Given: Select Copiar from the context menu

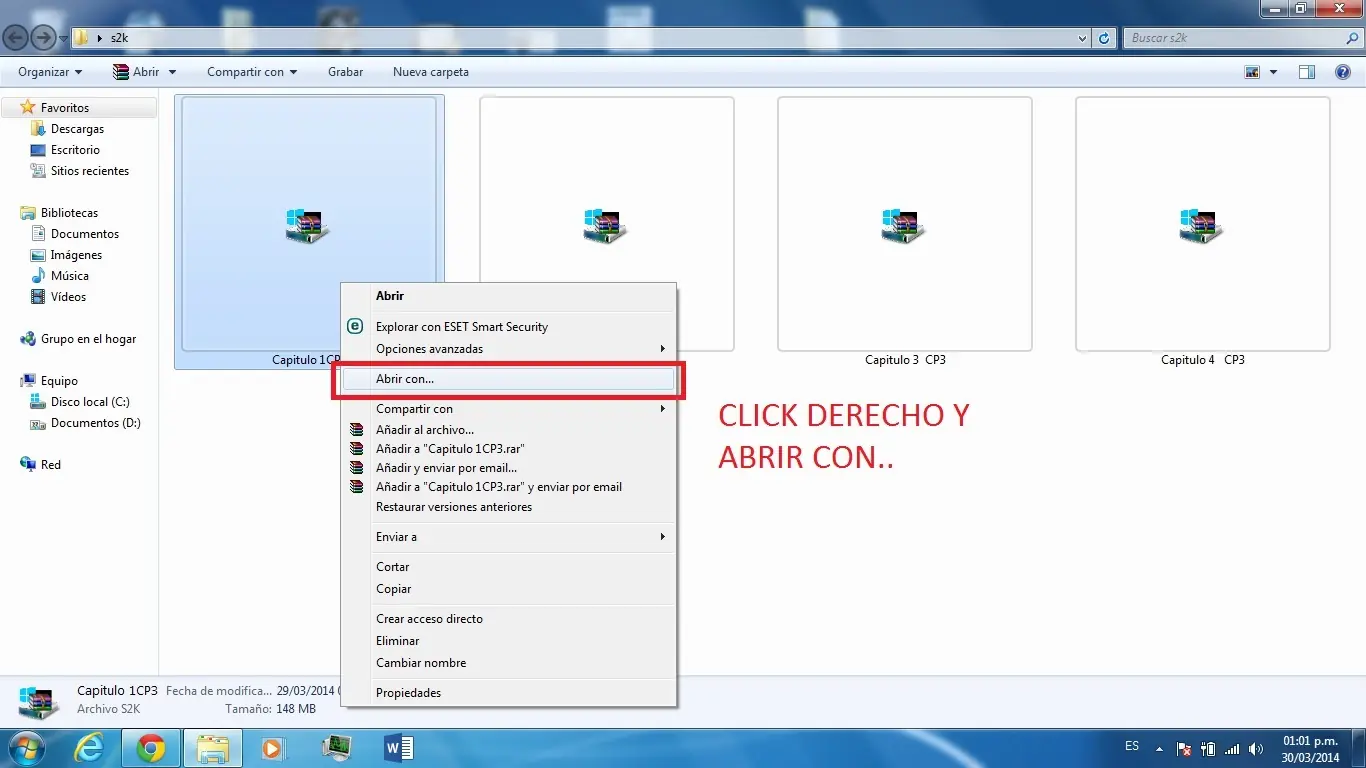Looking at the screenshot, I should pyautogui.click(x=509, y=589).
